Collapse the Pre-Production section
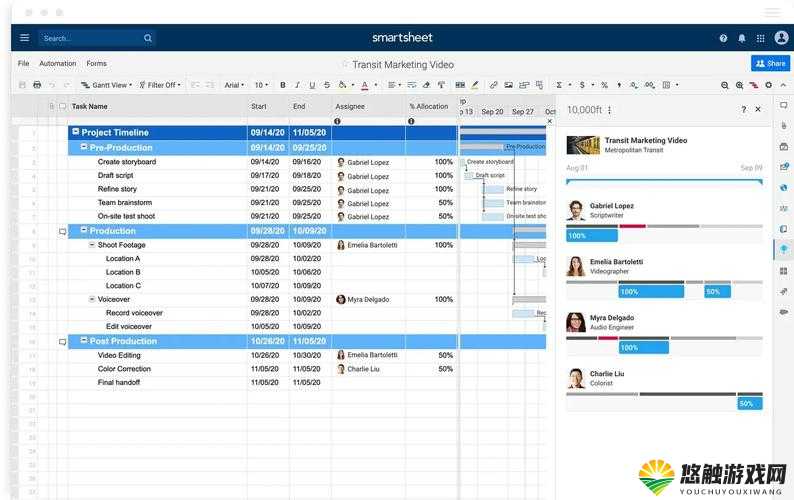Viewport: 794px width, 500px height. pos(84,147)
